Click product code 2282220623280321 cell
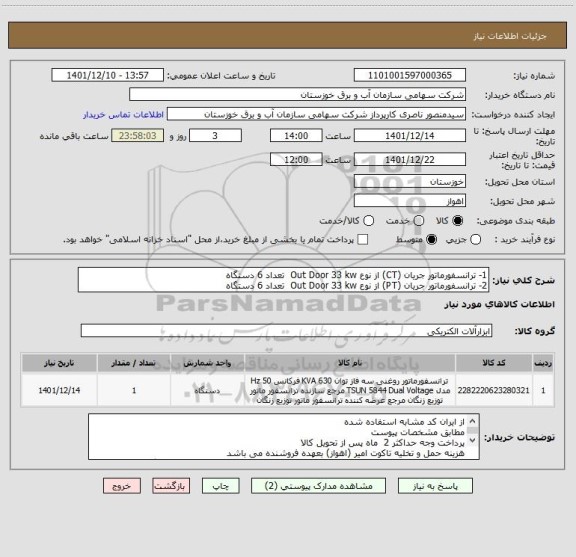The image size is (576, 557). point(494,390)
